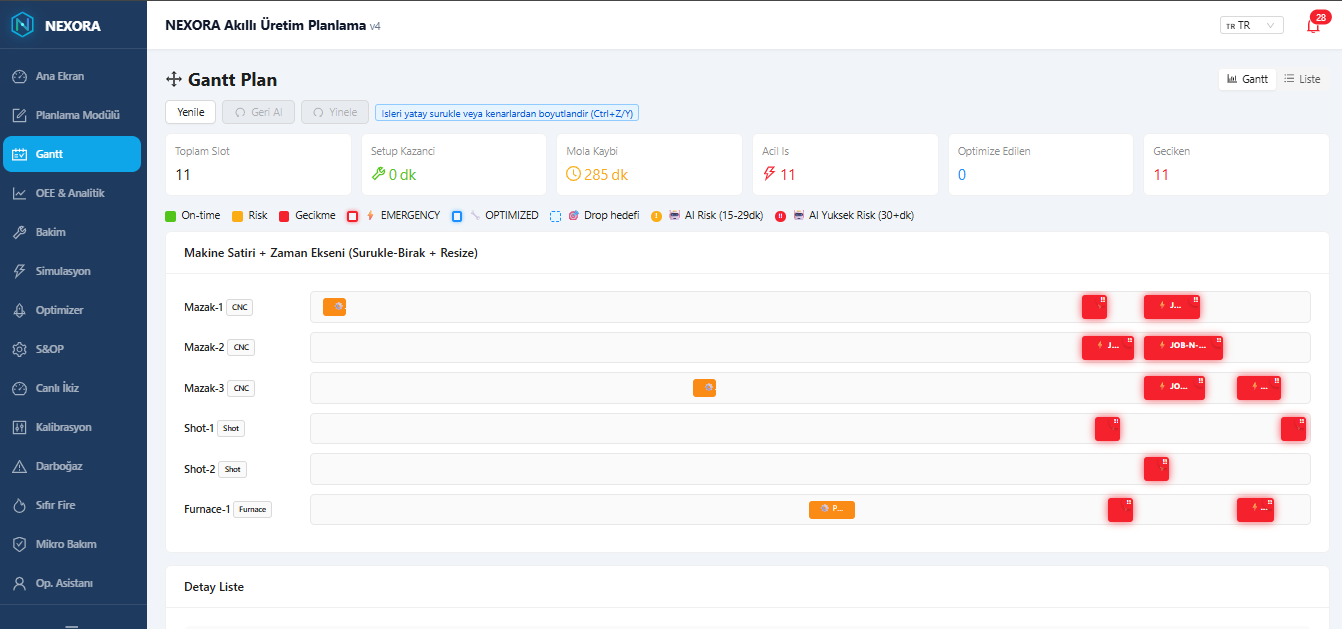Viewport: 1342px width, 629px height.
Task: Select the JOB-N-... task on Mazak-2
Action: click(1183, 347)
